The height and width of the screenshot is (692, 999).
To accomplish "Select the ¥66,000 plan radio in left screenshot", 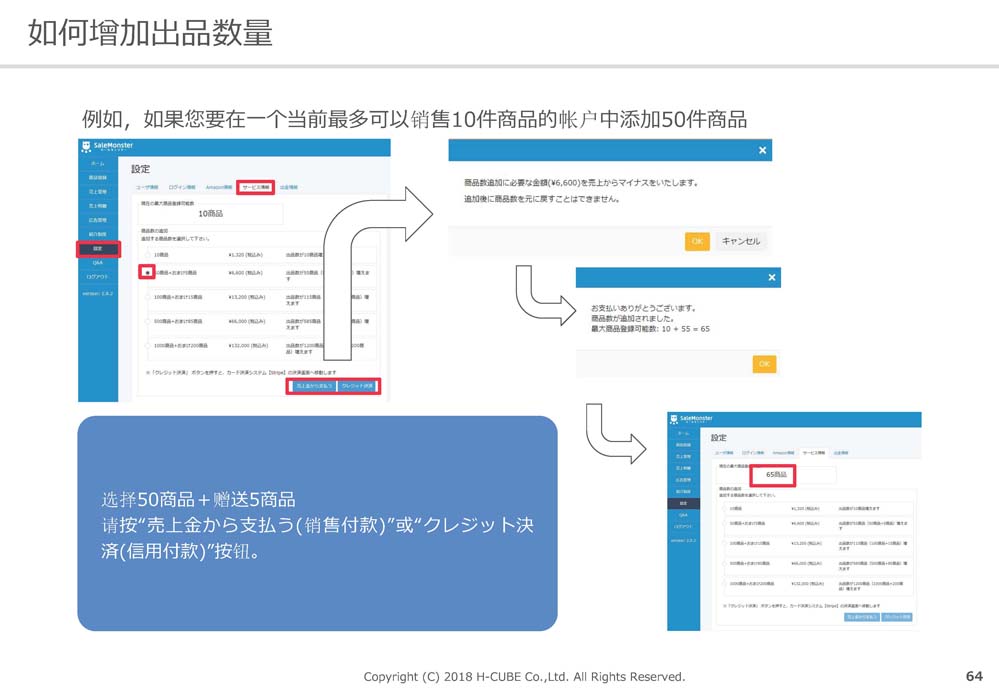I will click(148, 322).
